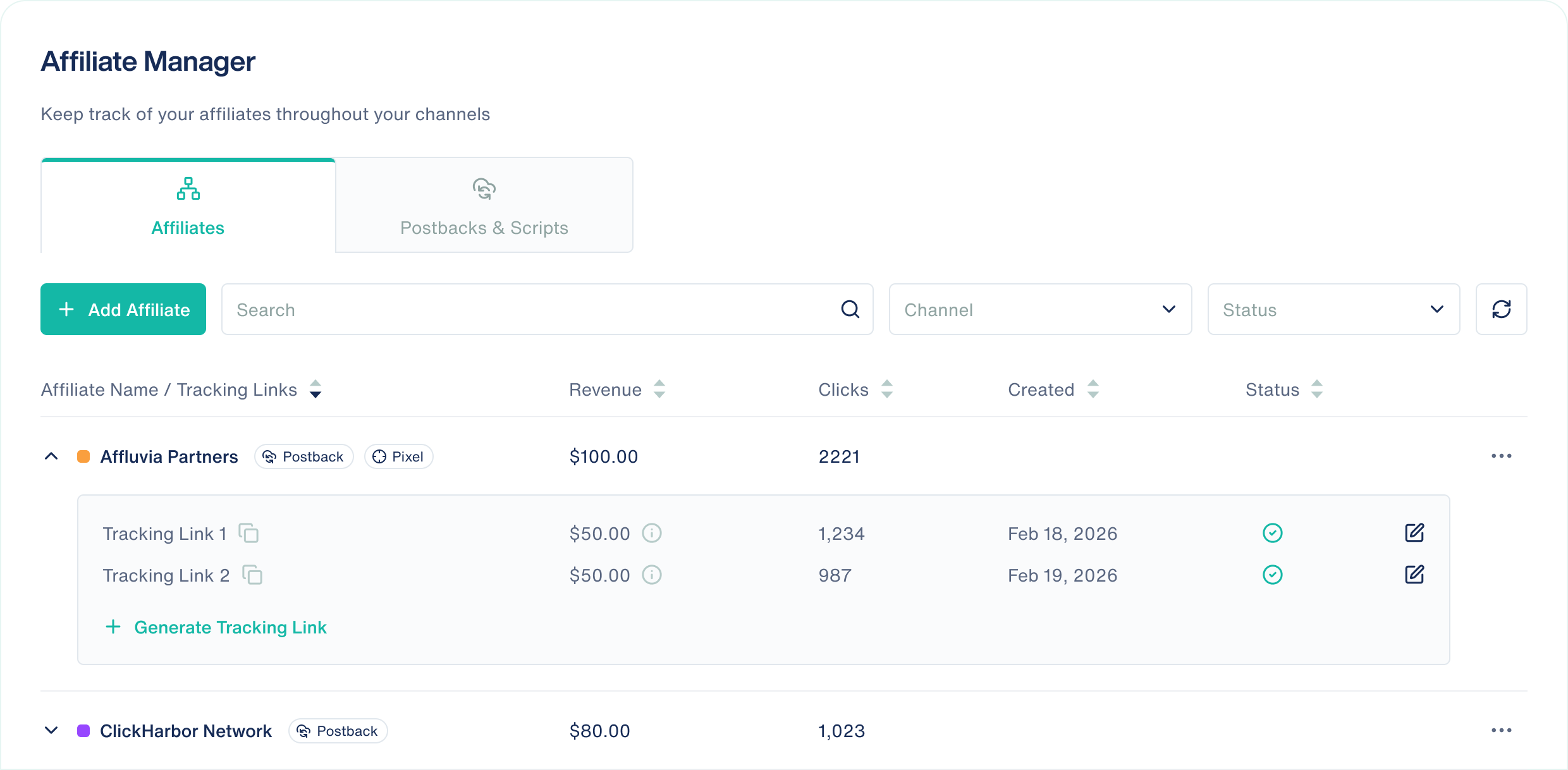Copy Tracking Link 1 via copy icon
The image size is (1568, 770).
pos(248,533)
